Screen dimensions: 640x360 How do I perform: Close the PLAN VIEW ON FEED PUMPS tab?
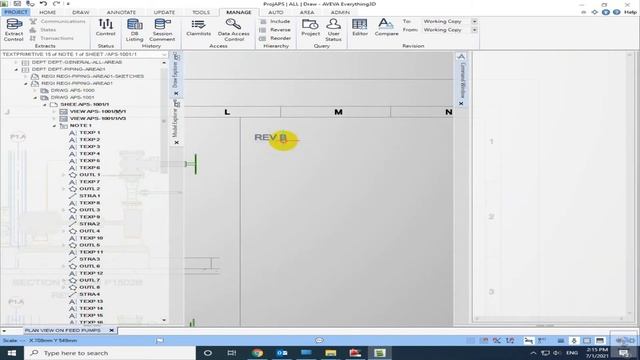coord(111,330)
